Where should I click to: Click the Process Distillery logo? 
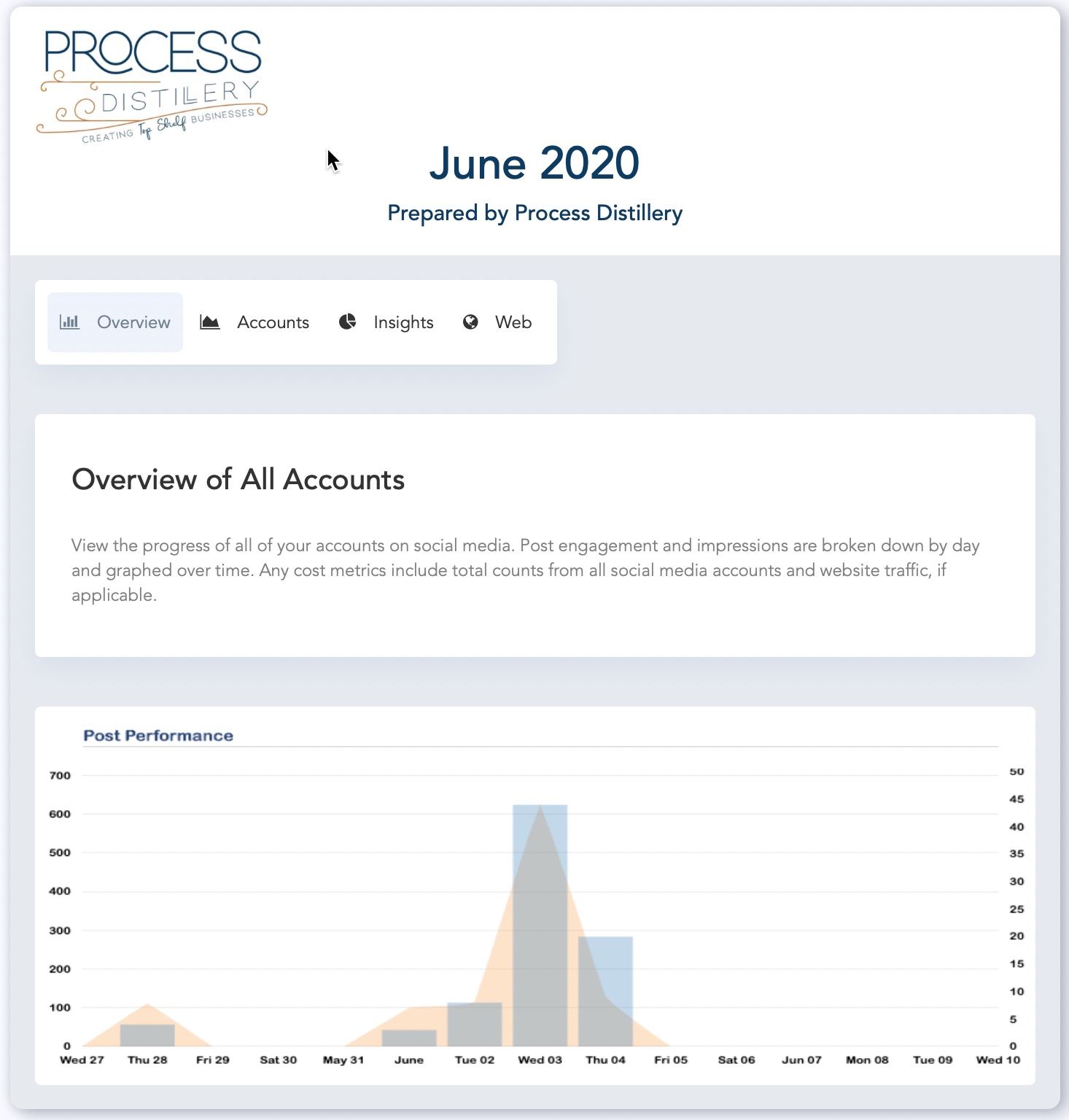point(152,85)
